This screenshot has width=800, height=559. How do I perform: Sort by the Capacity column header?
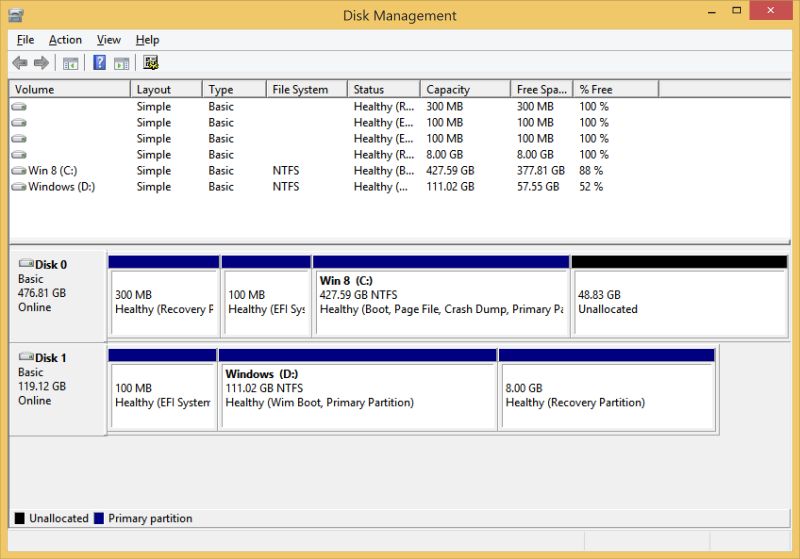[465, 89]
